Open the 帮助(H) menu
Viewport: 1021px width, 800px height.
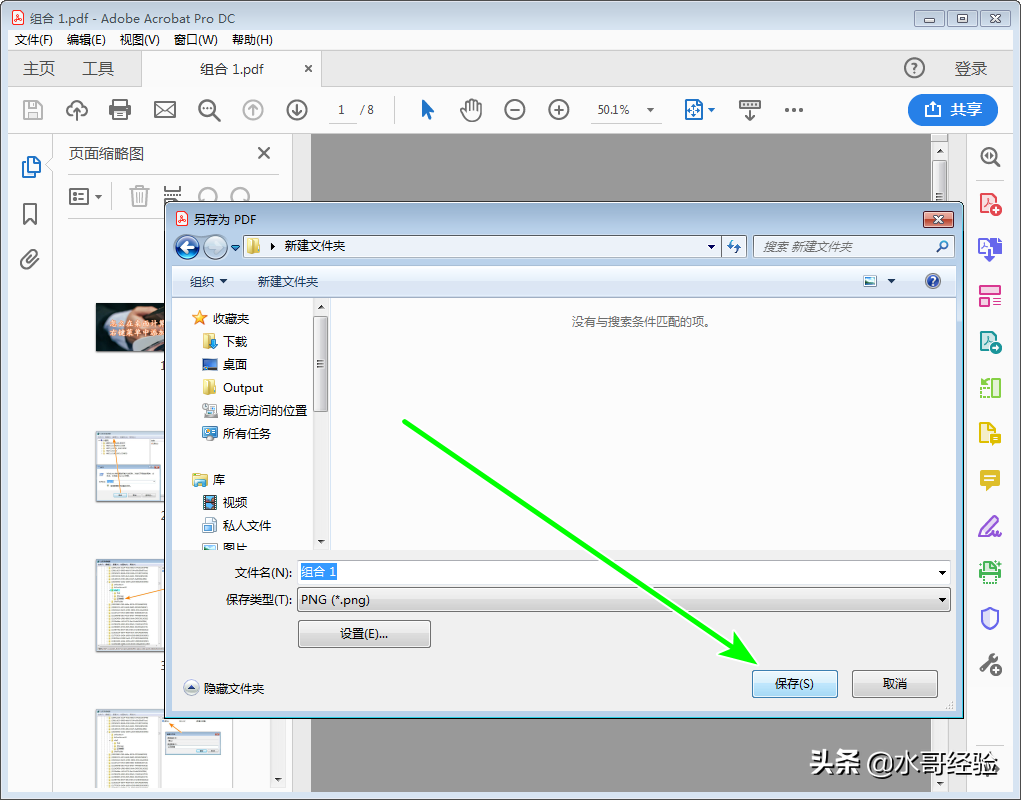pyautogui.click(x=252, y=40)
